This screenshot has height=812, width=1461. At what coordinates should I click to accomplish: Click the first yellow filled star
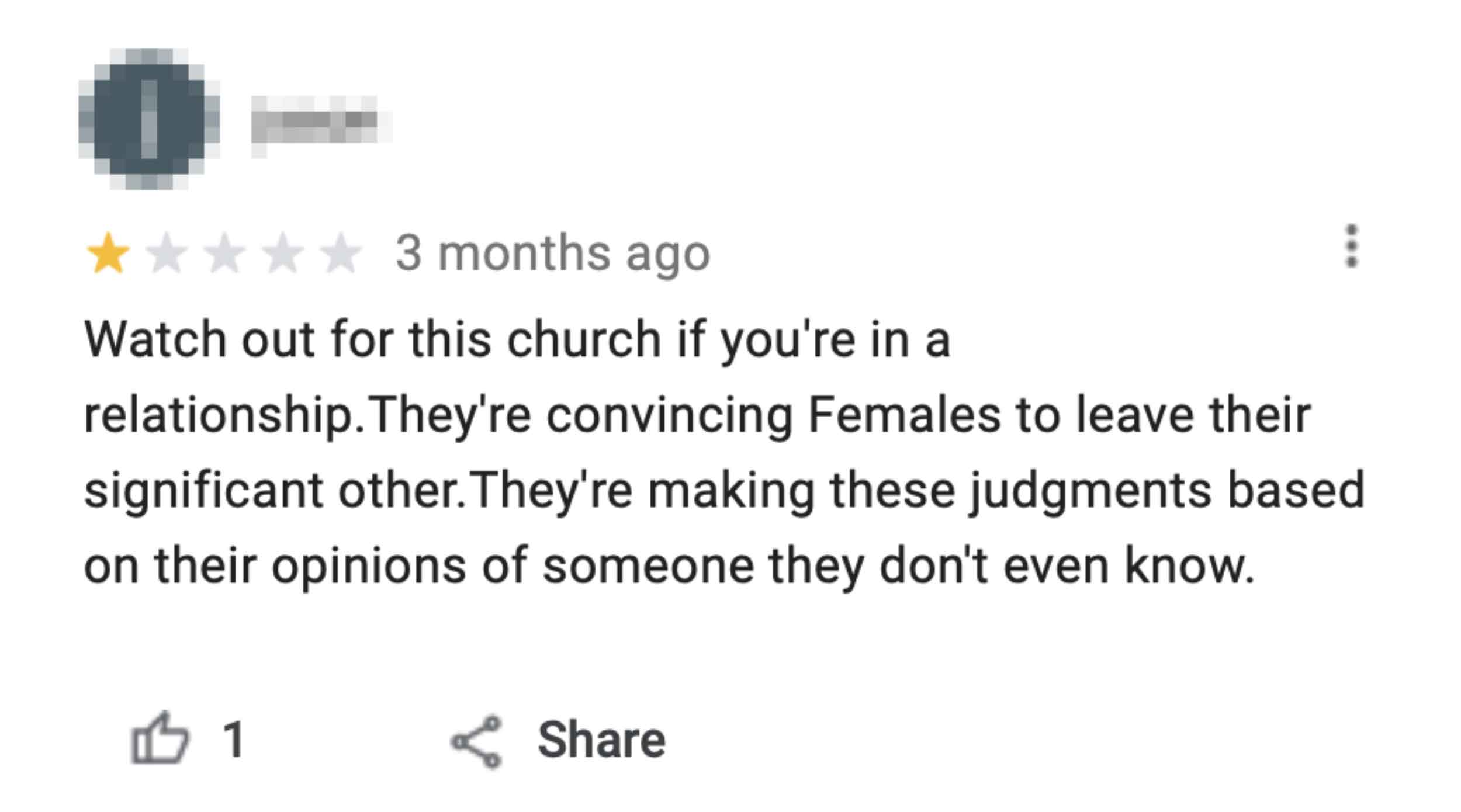(108, 253)
